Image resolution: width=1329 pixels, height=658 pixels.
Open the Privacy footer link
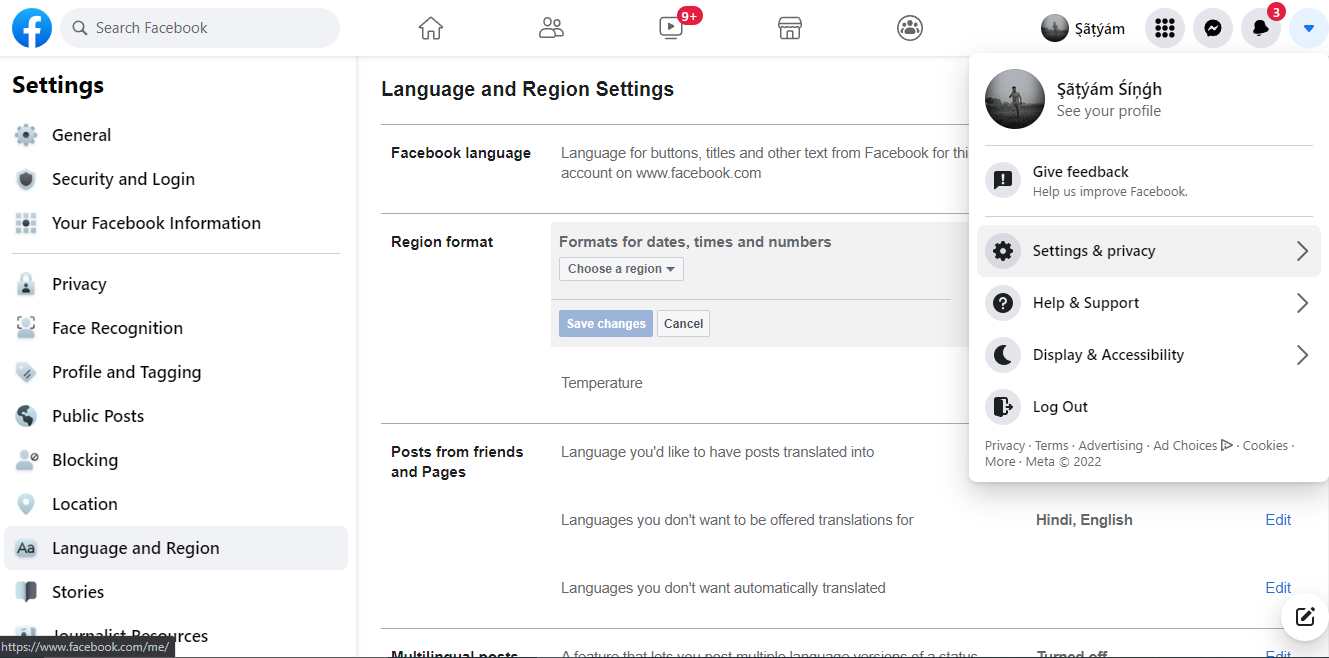(1005, 446)
